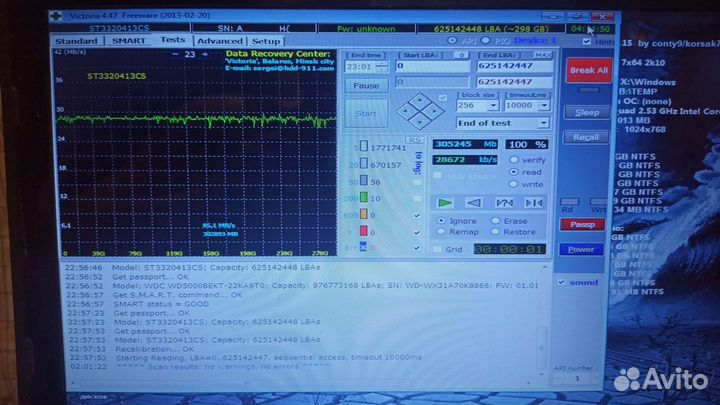Viewport: 720px width, 405px height.
Task: Open the Advanced tab
Action: tap(219, 40)
